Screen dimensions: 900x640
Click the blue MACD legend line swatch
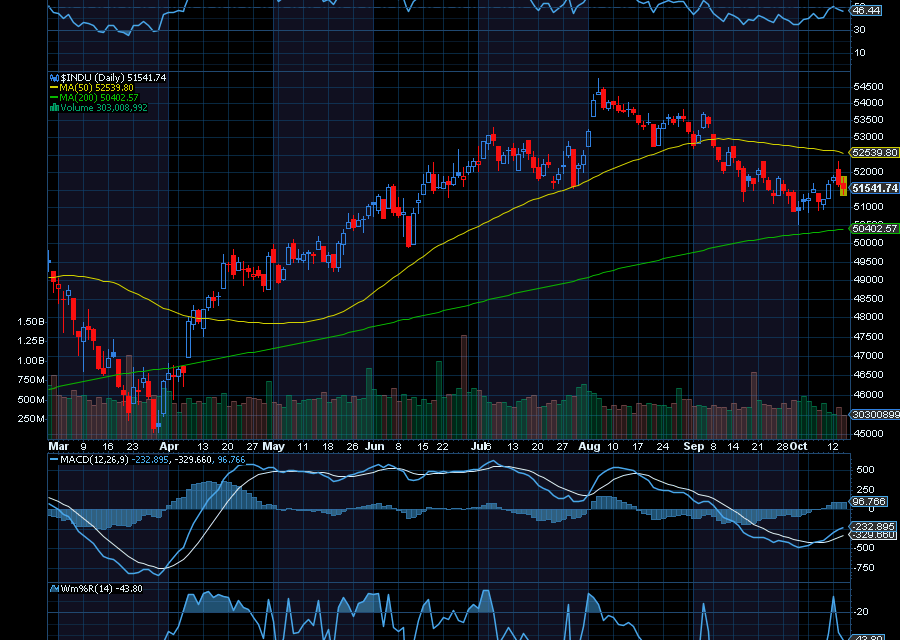pos(54,460)
